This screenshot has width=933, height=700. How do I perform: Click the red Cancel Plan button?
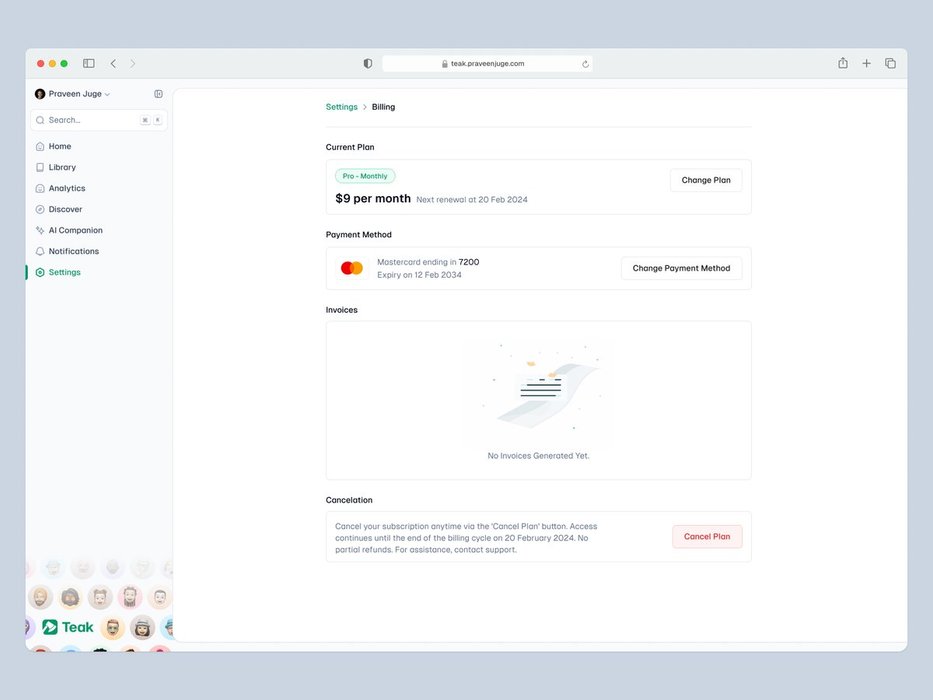click(706, 537)
